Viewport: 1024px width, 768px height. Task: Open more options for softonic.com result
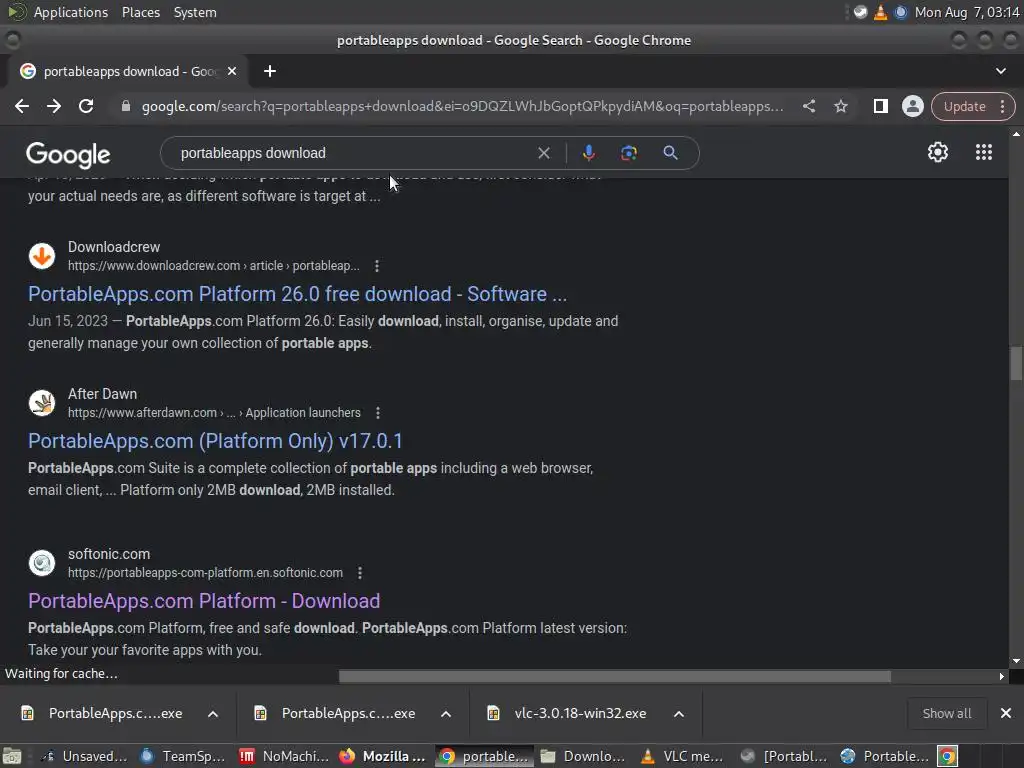pos(360,573)
